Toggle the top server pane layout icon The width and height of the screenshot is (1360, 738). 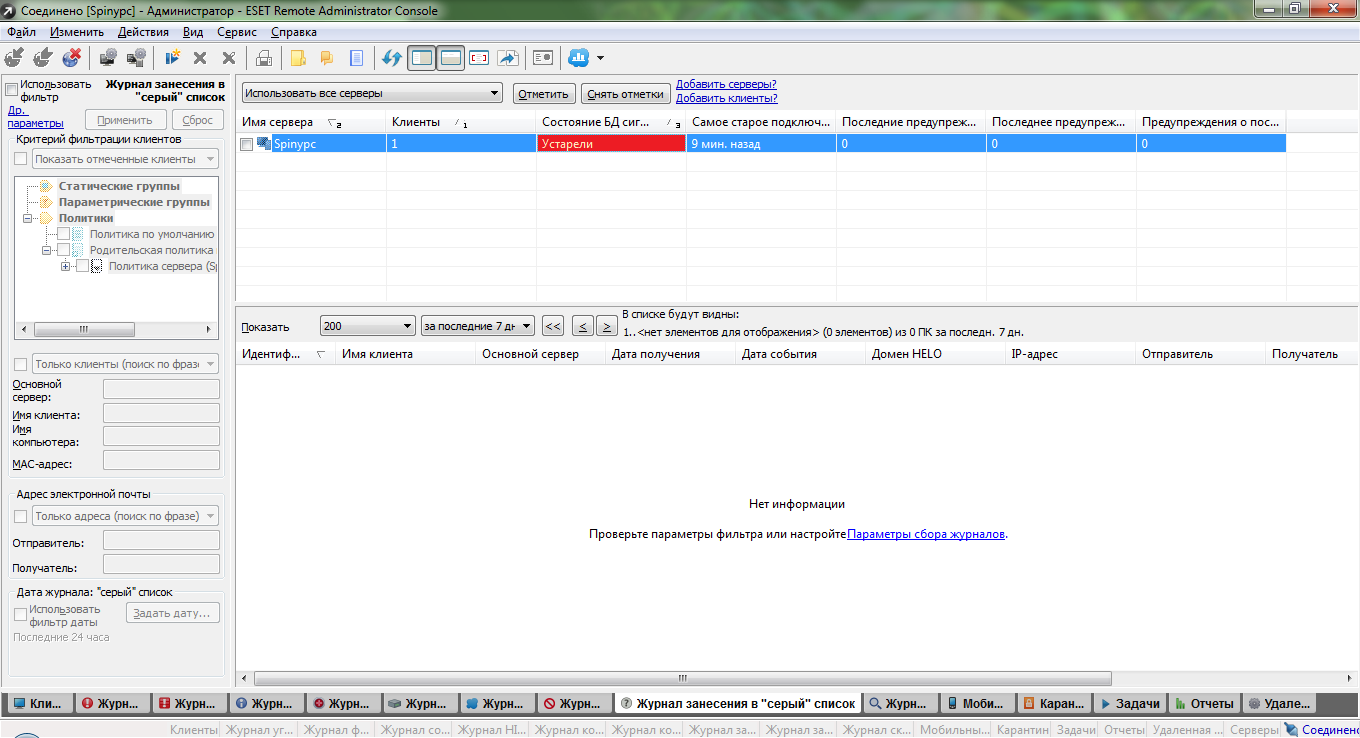[450, 57]
